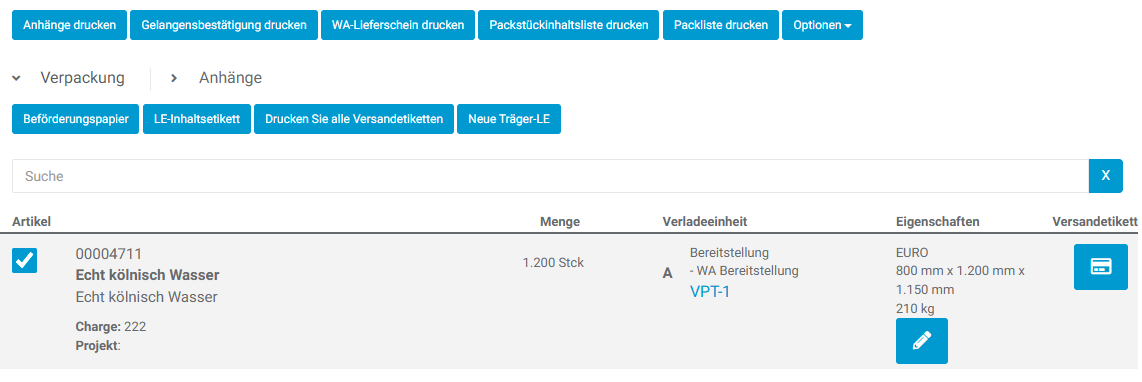The image size is (1142, 382).
Task: Click the shipping label card icon button
Action: coord(1100,267)
